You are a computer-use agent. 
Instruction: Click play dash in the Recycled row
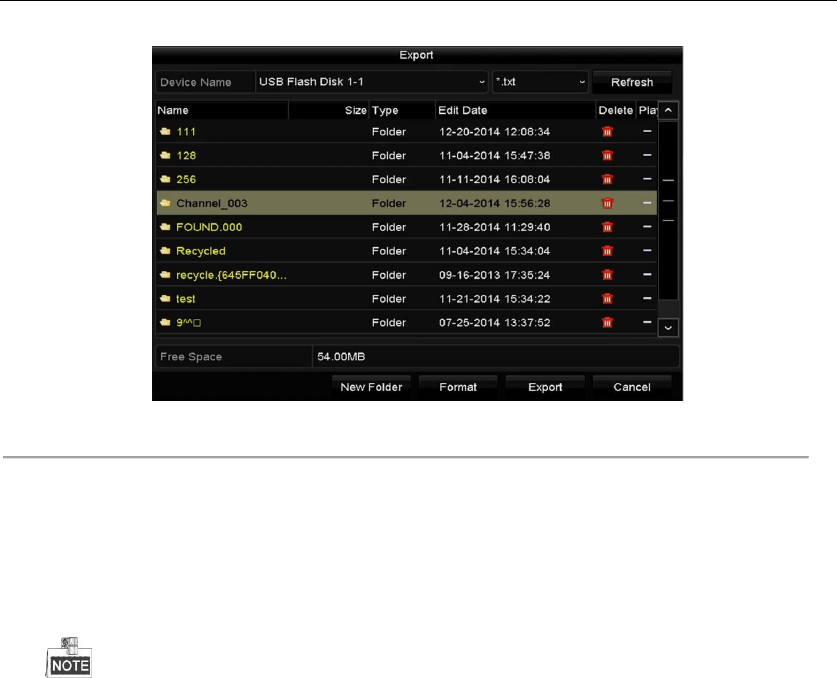(x=647, y=250)
